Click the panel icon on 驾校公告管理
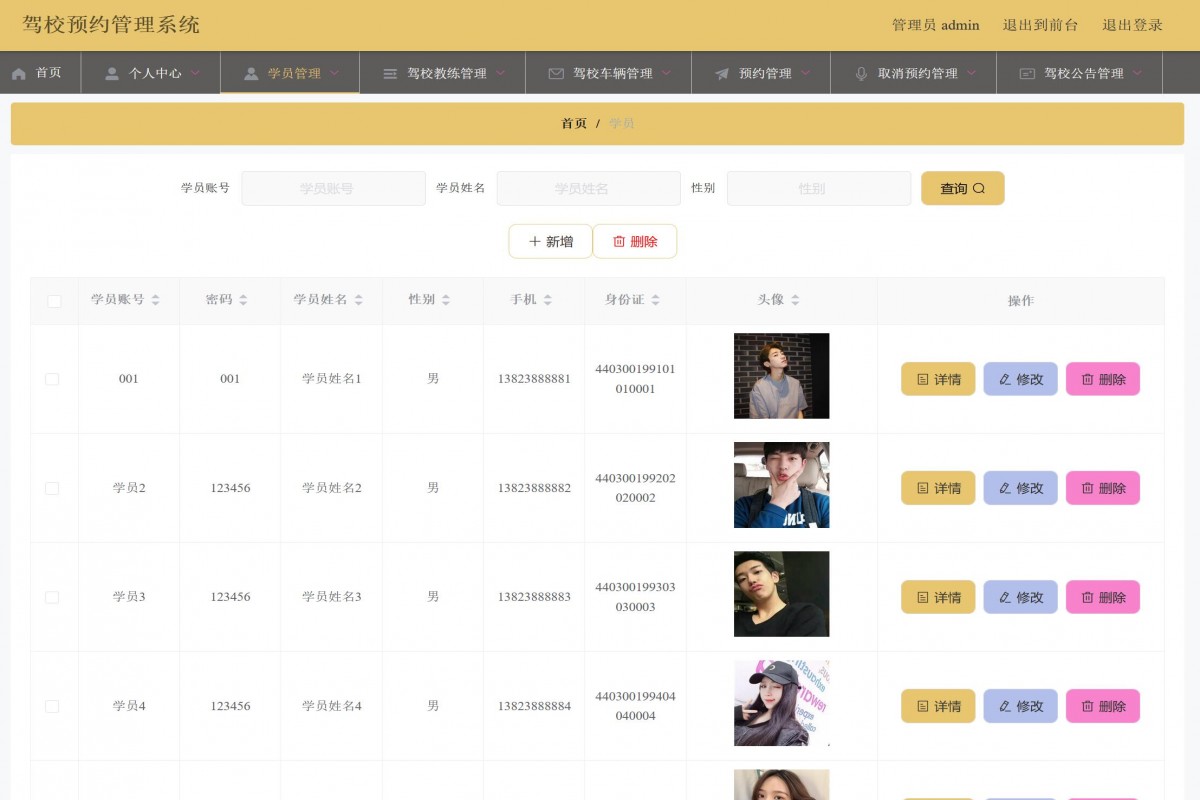The width and height of the screenshot is (1200, 800). (x=1026, y=72)
